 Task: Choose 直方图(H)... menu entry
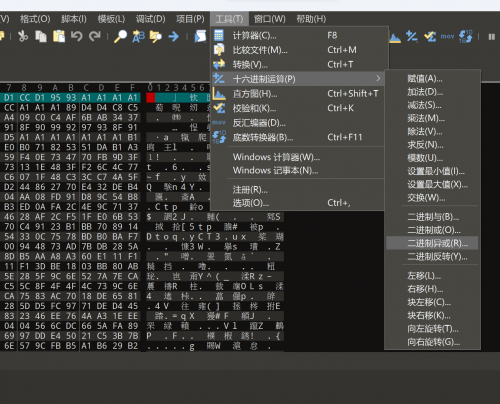(x=298, y=94)
